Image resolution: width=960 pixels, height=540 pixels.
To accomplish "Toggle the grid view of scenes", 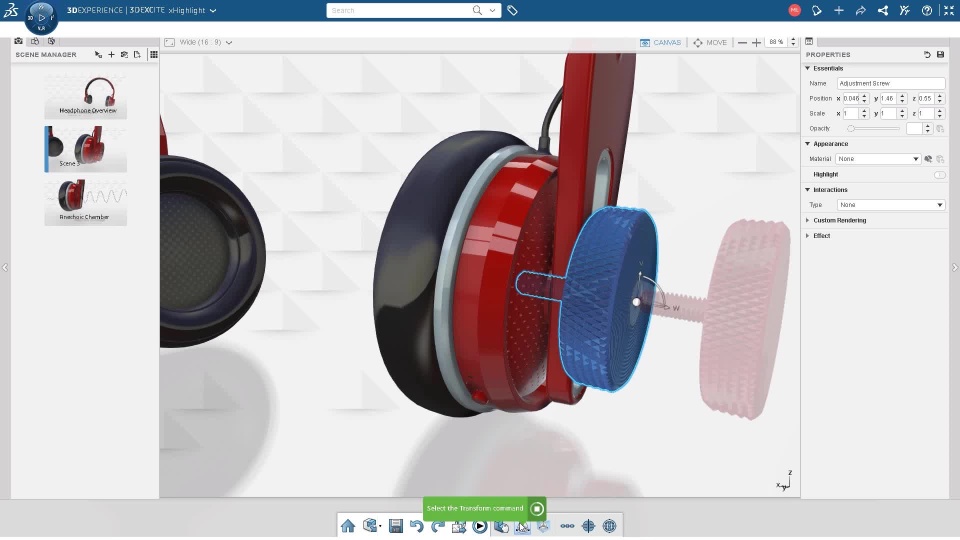I will coord(154,54).
